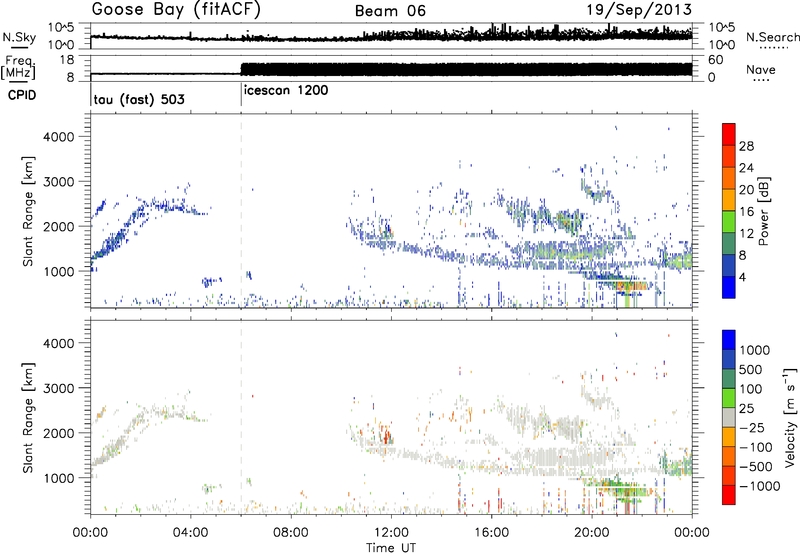800x554 pixels.
Task: Click the dashed 06:00 marker in the power panel
Action: tap(241, 210)
